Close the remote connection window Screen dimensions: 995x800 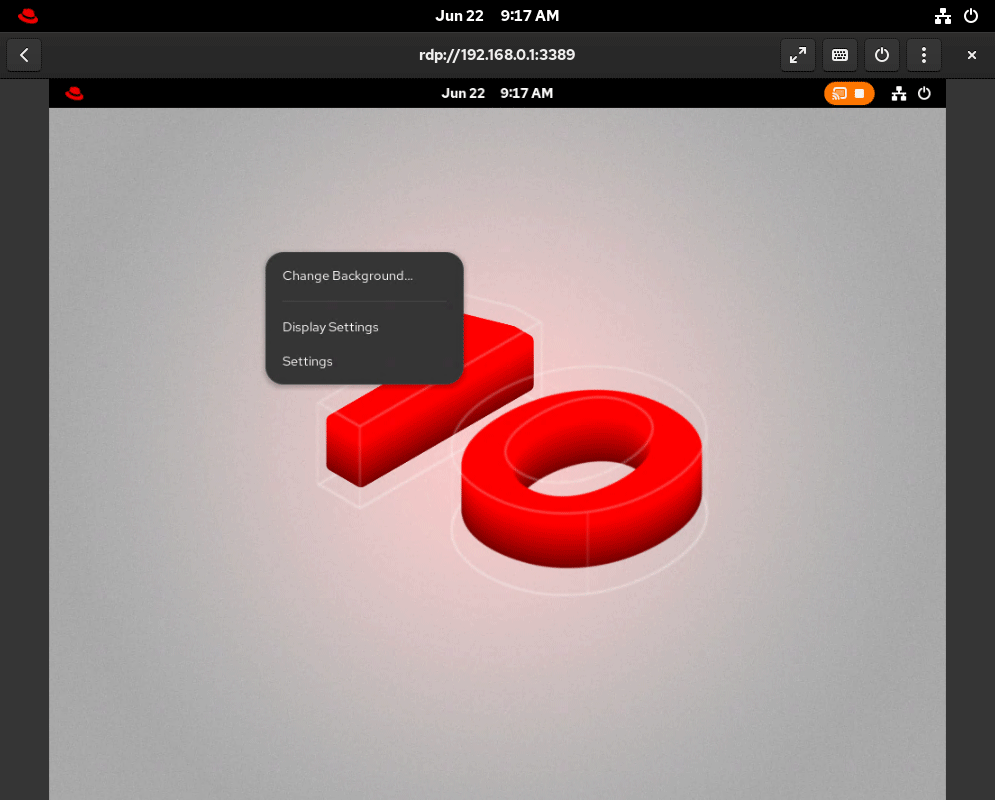[972, 55]
